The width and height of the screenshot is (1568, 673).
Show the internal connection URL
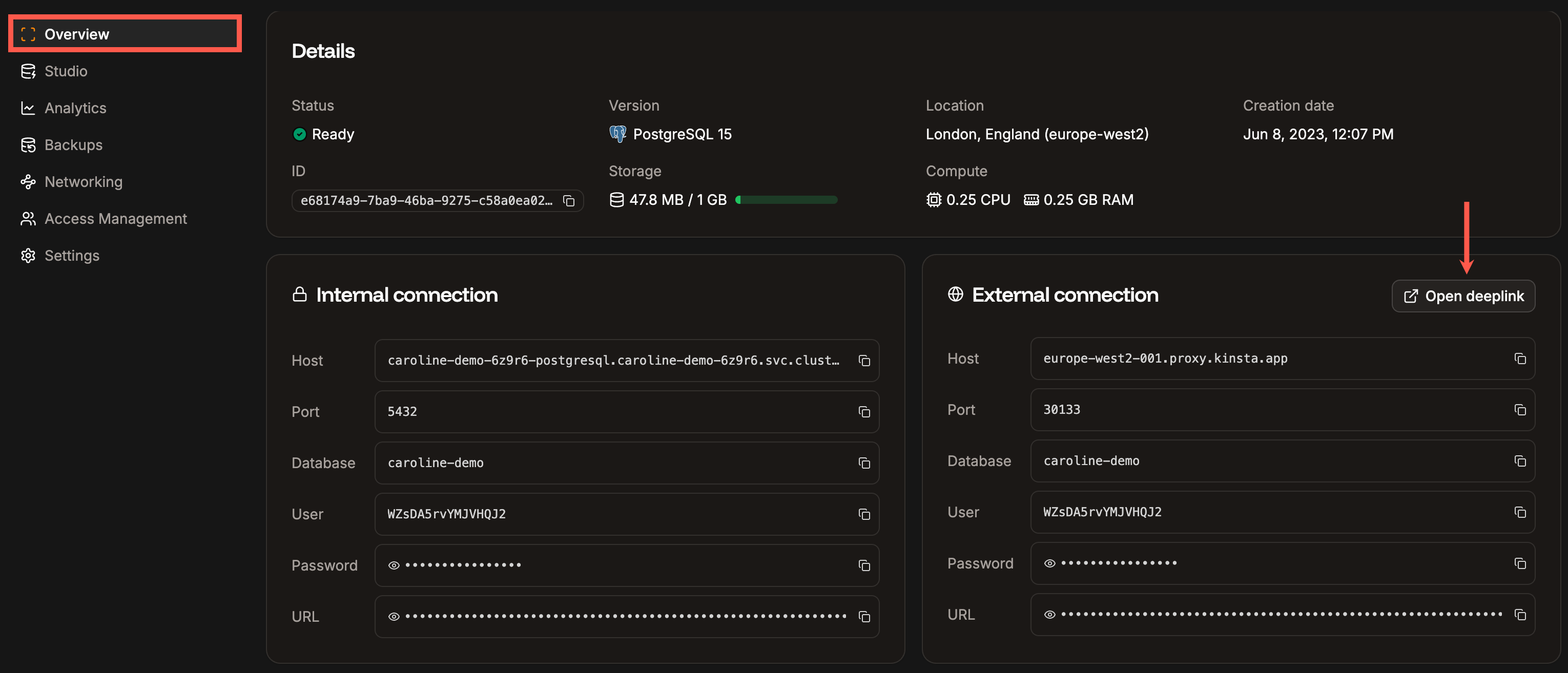coord(393,616)
